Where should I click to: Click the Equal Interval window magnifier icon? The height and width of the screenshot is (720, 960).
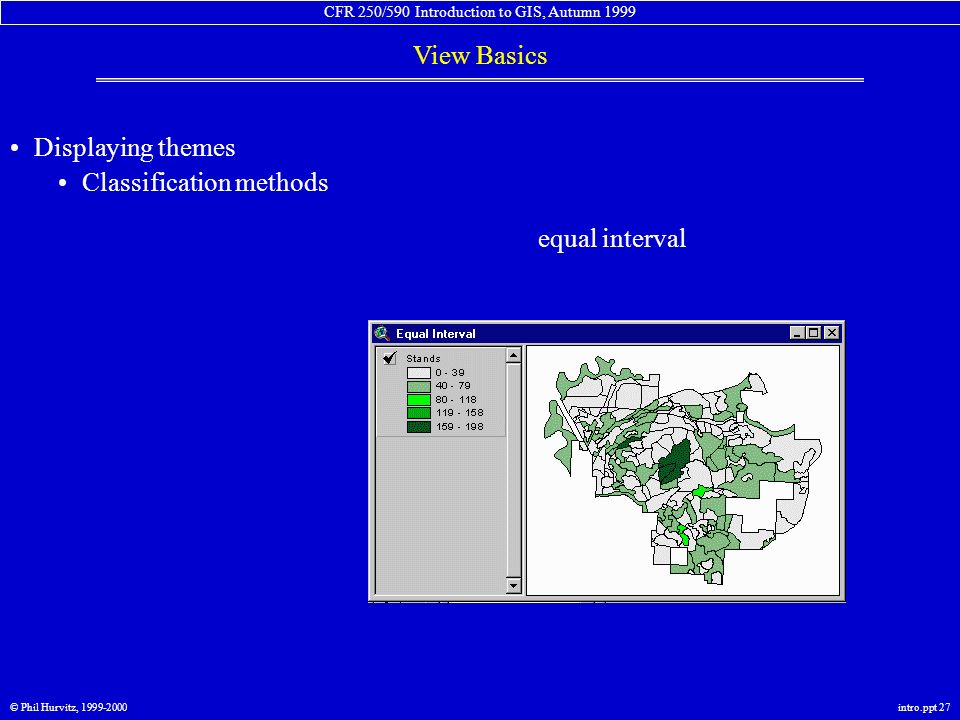click(383, 333)
